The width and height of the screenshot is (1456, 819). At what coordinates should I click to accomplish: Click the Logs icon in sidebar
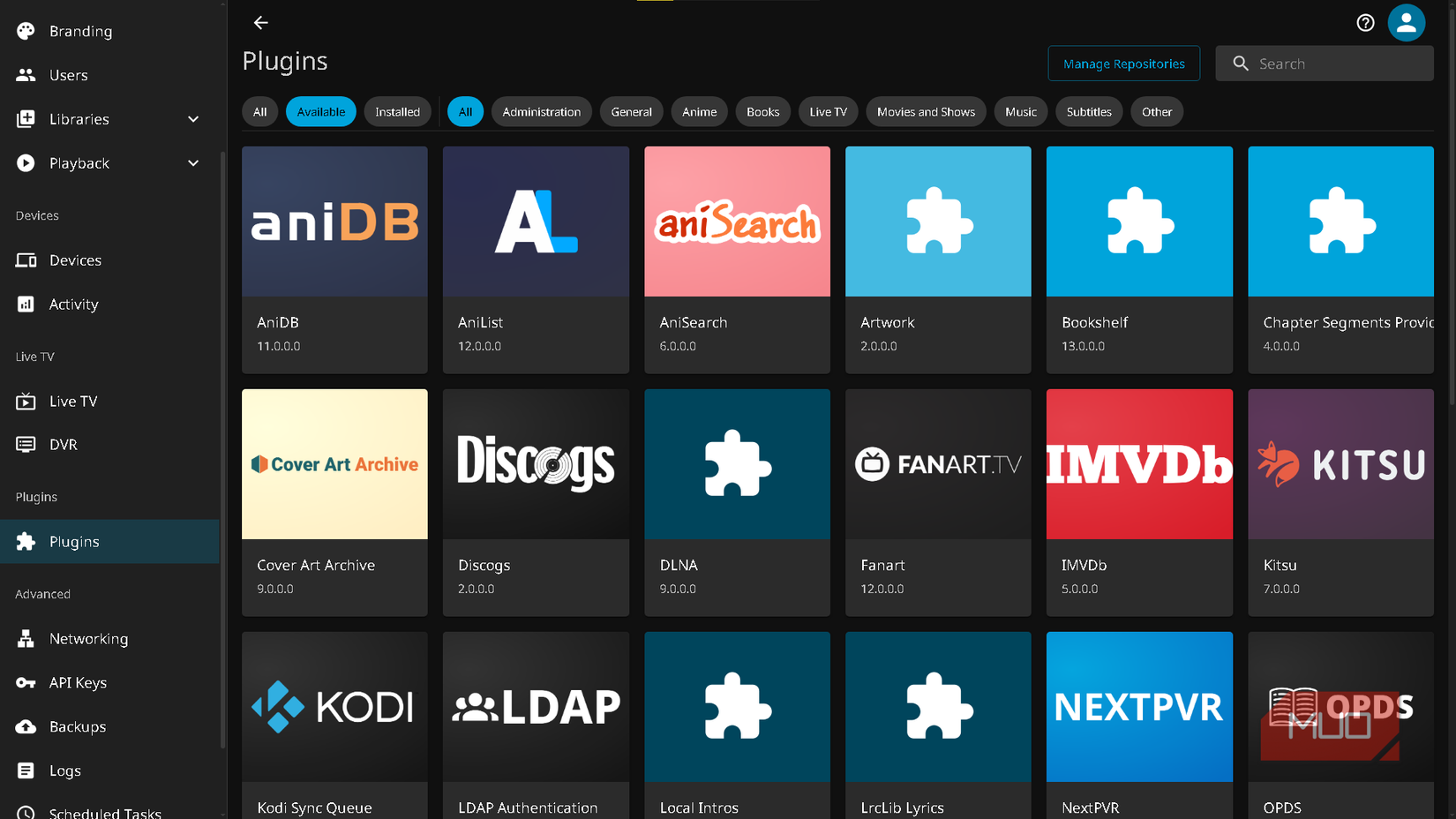[x=26, y=770]
